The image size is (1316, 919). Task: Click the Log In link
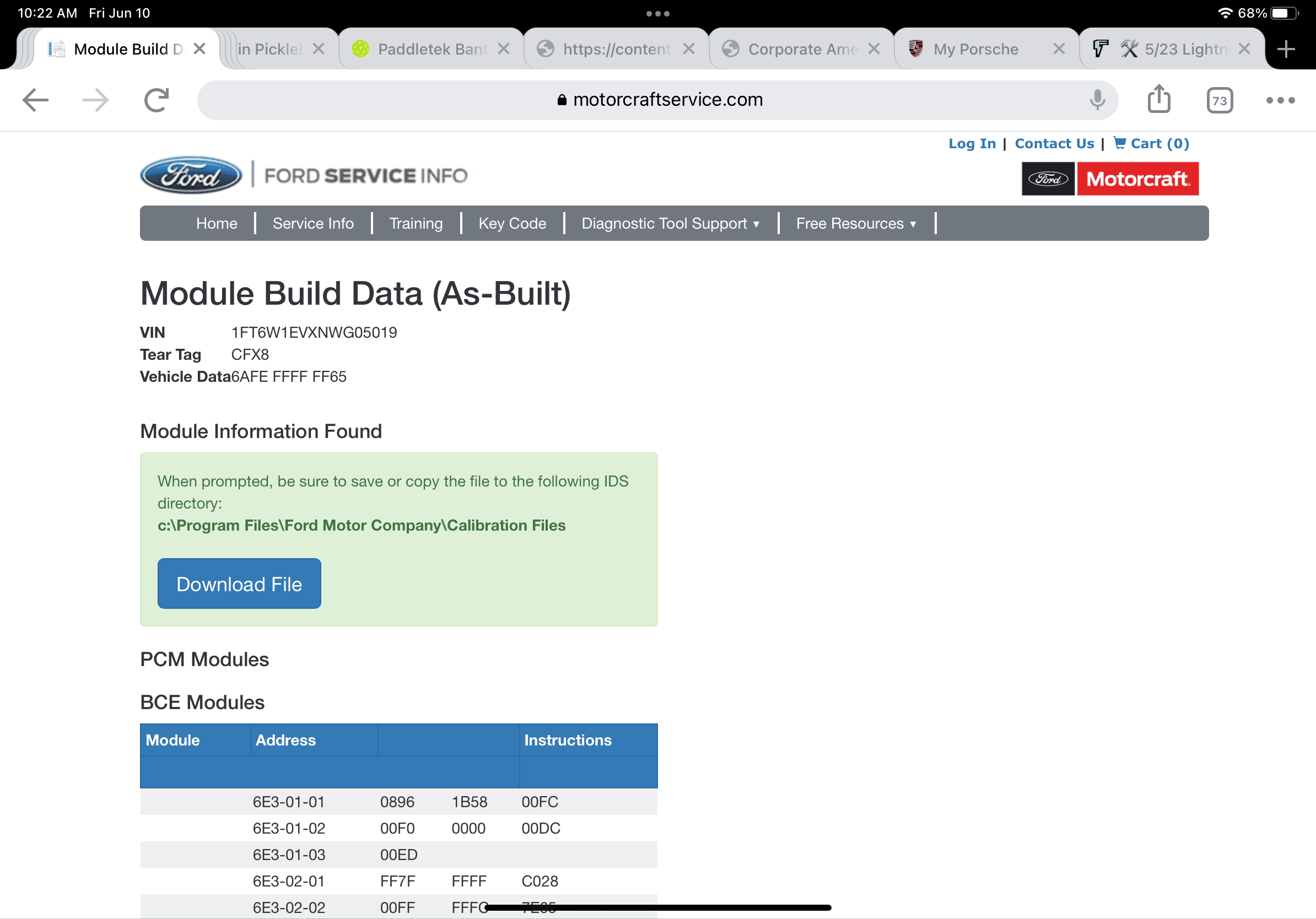coord(972,144)
